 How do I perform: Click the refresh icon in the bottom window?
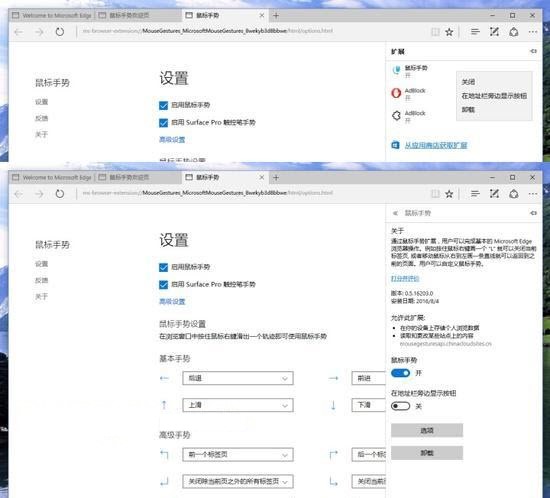tap(60, 194)
